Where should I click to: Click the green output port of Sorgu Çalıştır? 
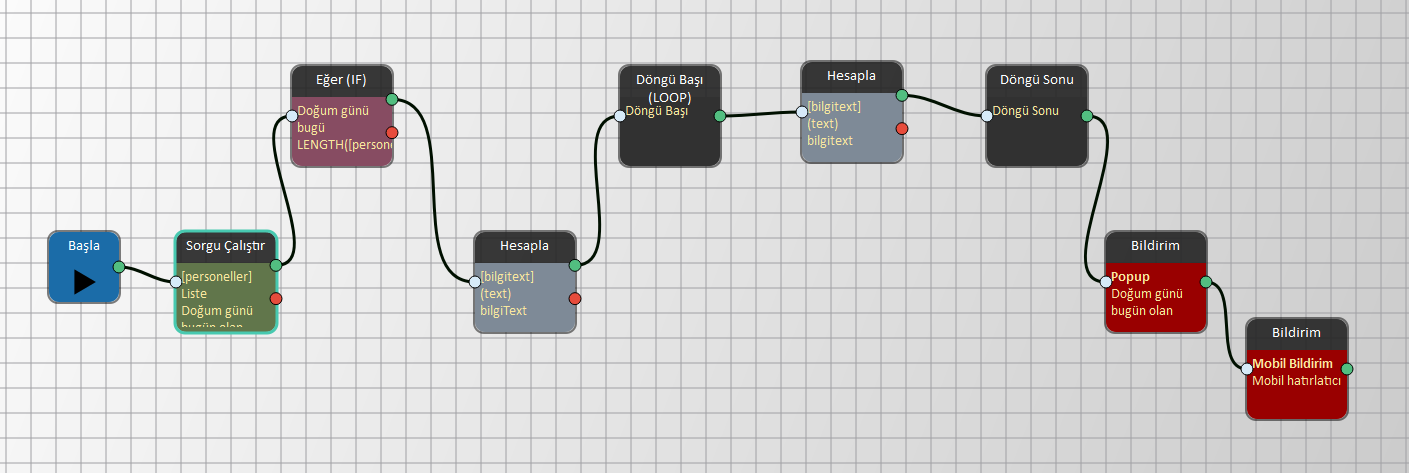[277, 265]
